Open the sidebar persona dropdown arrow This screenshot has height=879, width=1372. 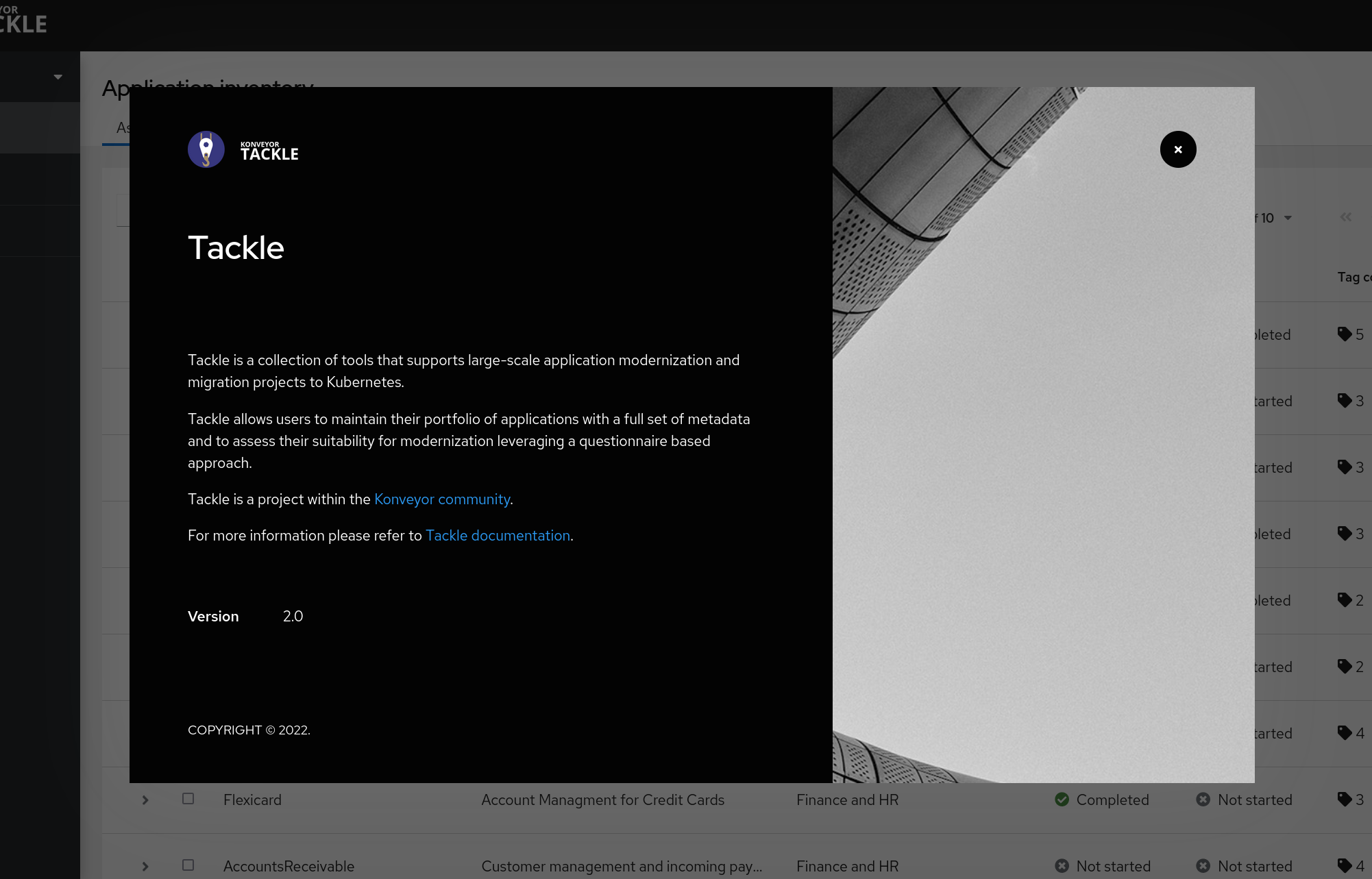pos(58,77)
